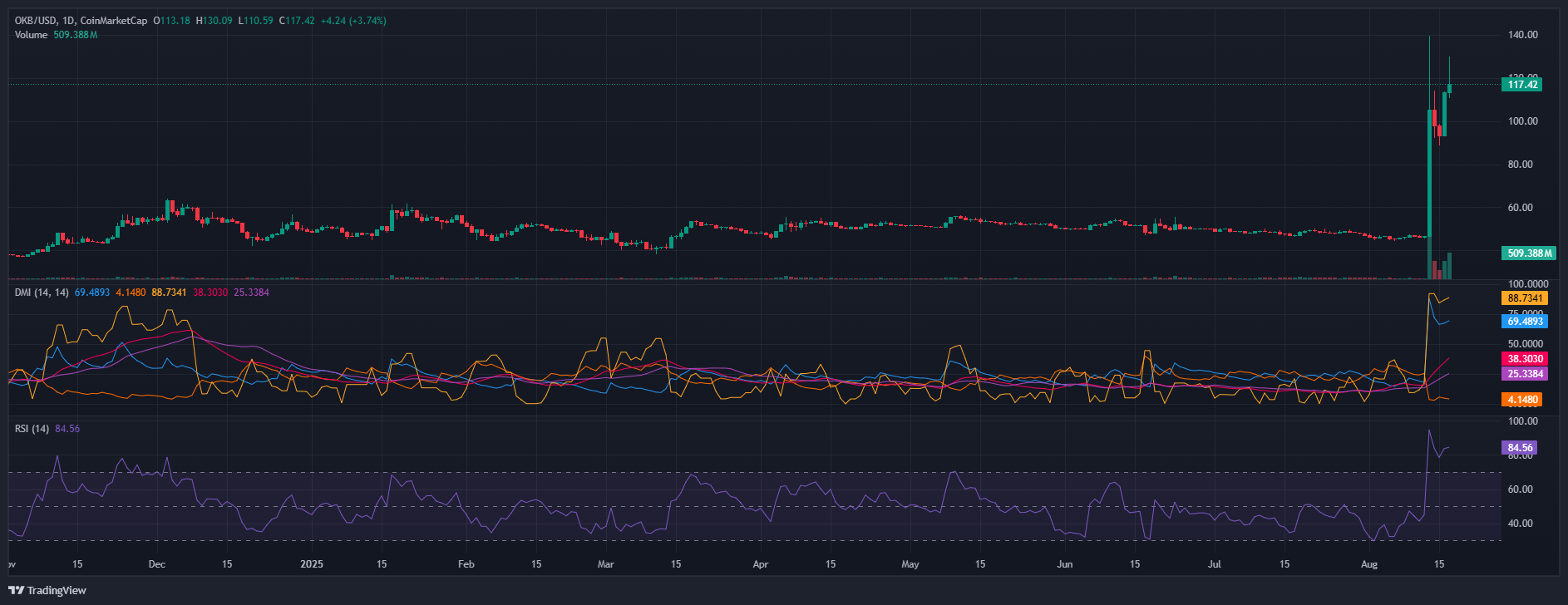Screen dimensions: 1568x605
Task: Click the purple 84.56 RSI axis label
Action: [x=1520, y=448]
